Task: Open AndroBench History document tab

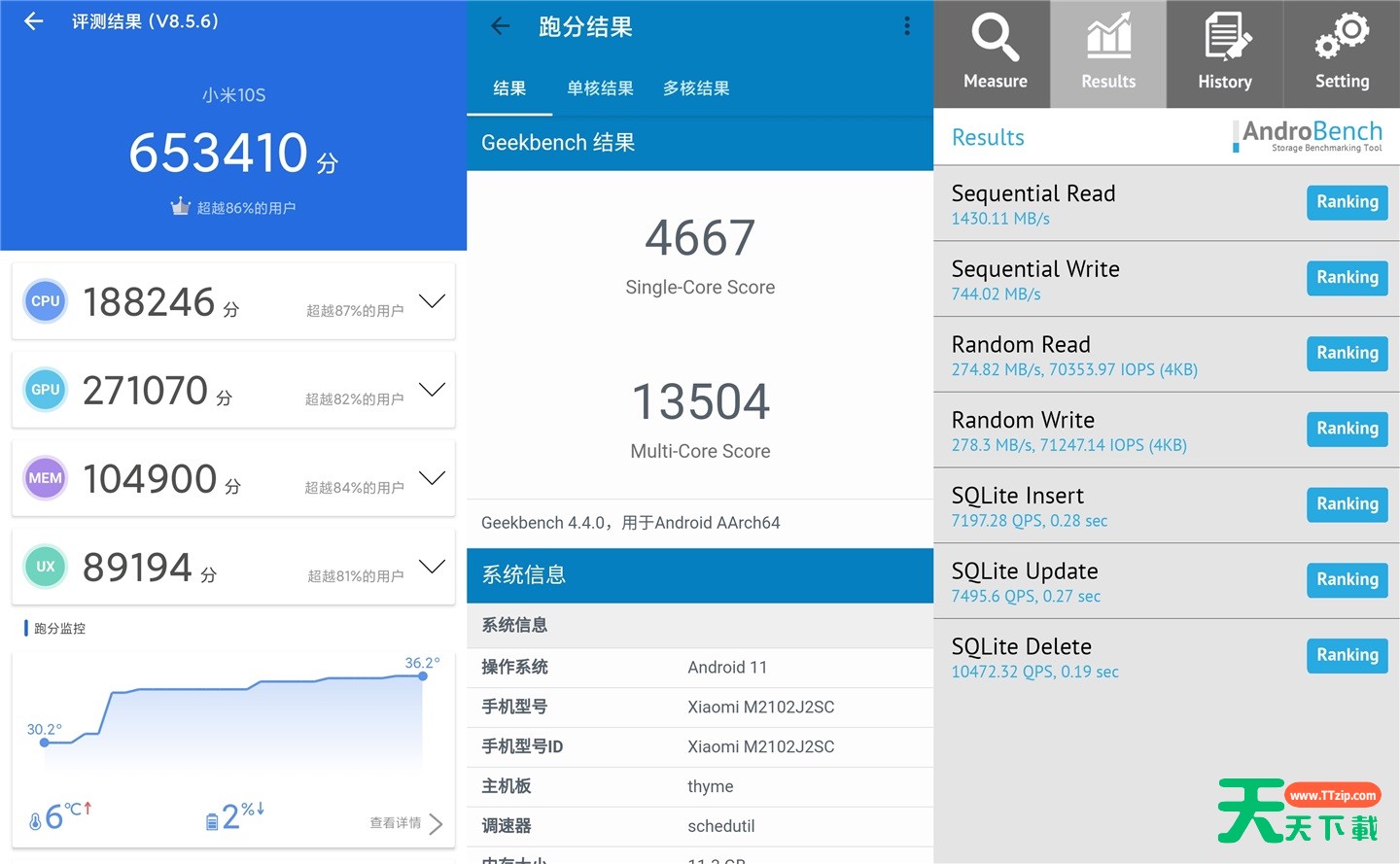Action: point(1225,53)
